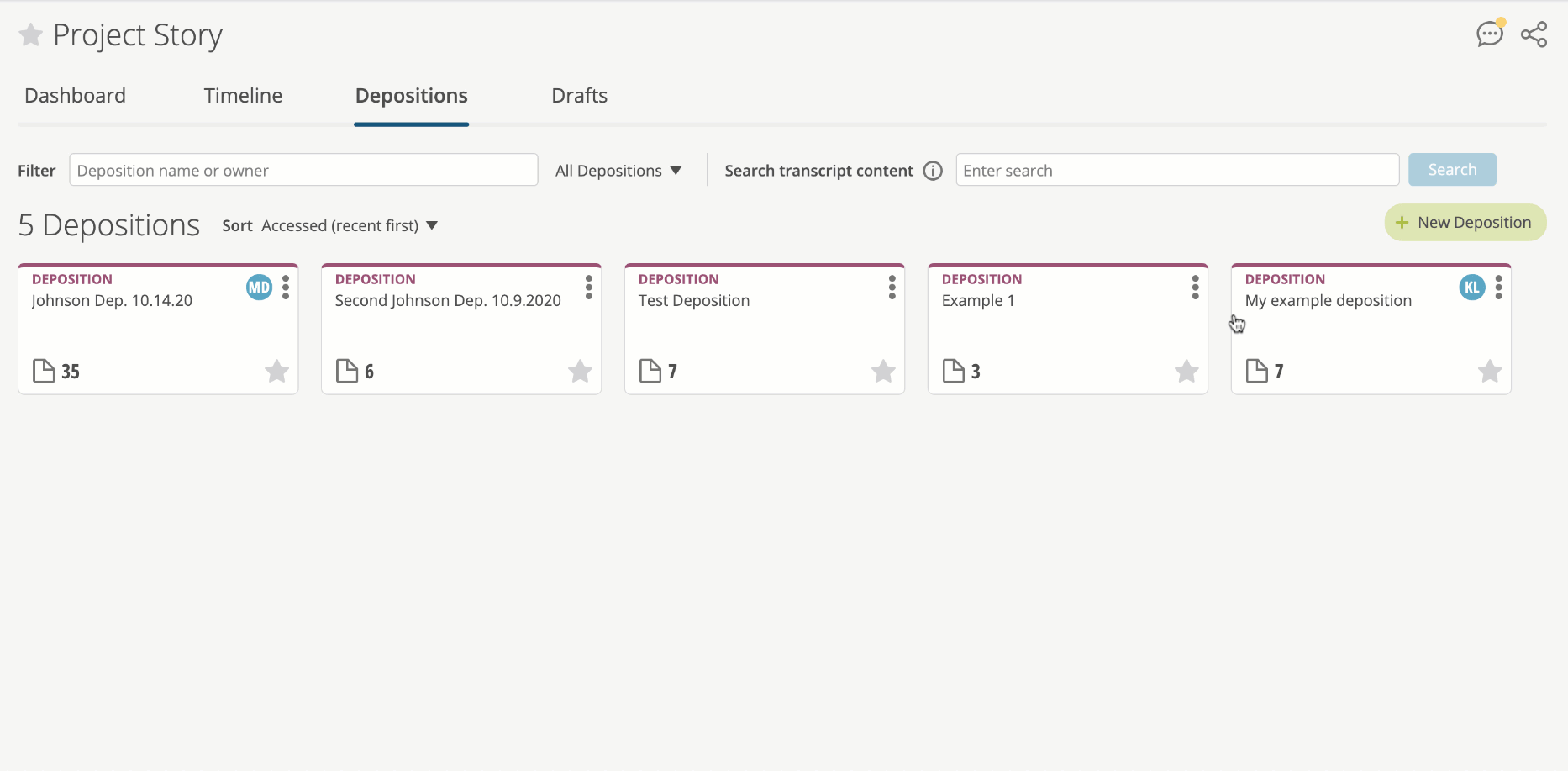Click the Project Story title
1568x771 pixels.
(x=138, y=35)
